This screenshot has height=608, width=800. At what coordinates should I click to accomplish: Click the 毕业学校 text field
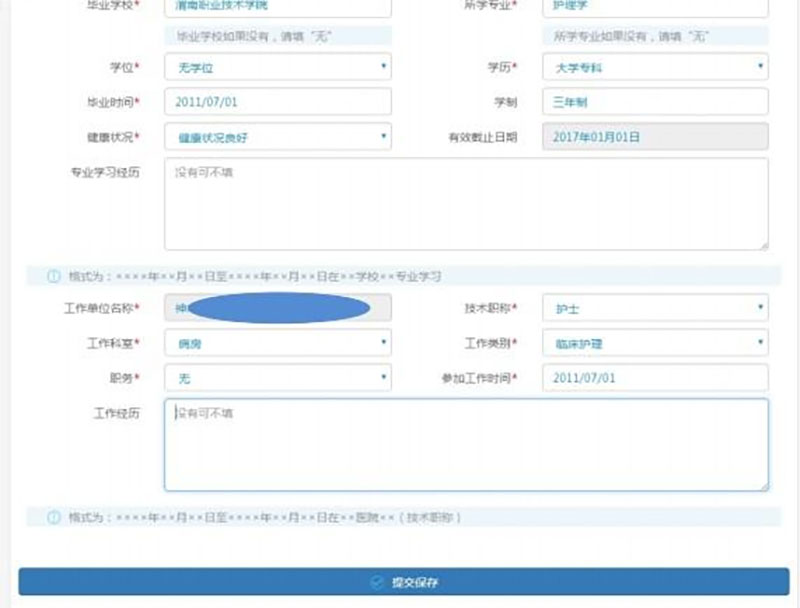(x=277, y=6)
